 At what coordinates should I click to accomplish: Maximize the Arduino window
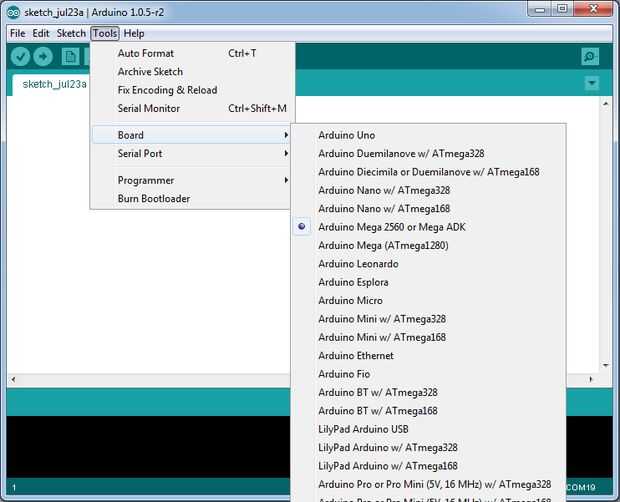(x=563, y=9)
